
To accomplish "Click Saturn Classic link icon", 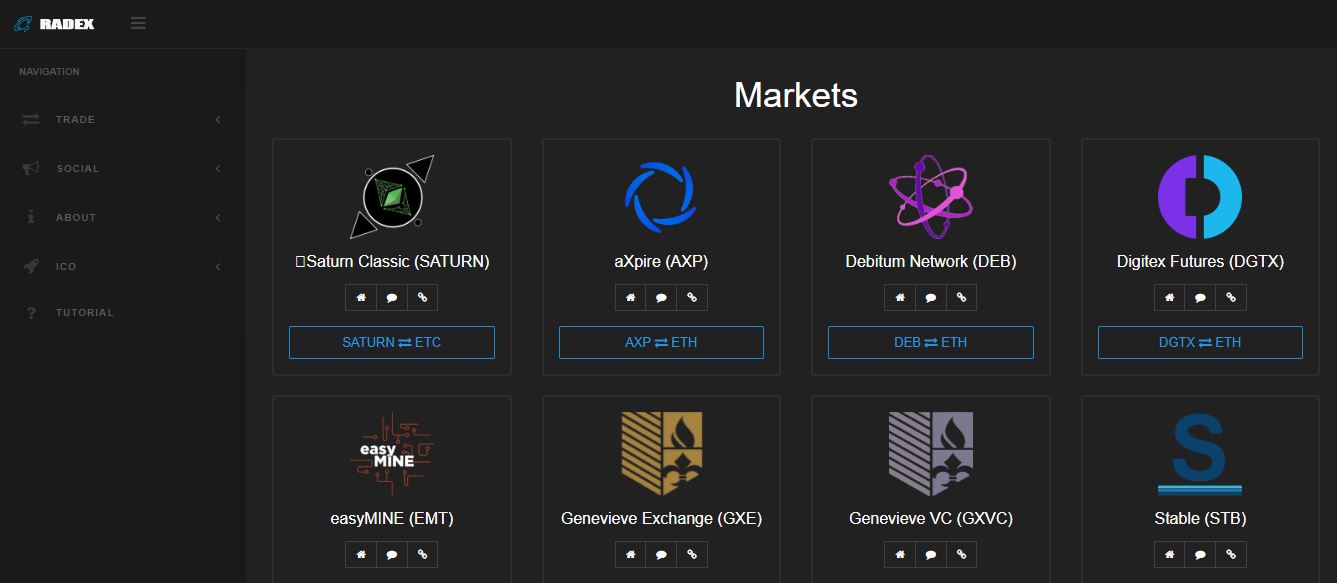I will point(422,297).
